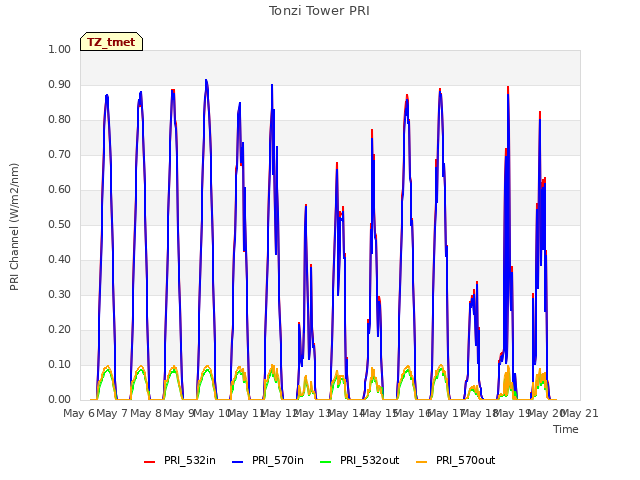This screenshot has height=480, width=640.
Task: Click the 0.40 y-axis tick label
Action: [x=60, y=260]
